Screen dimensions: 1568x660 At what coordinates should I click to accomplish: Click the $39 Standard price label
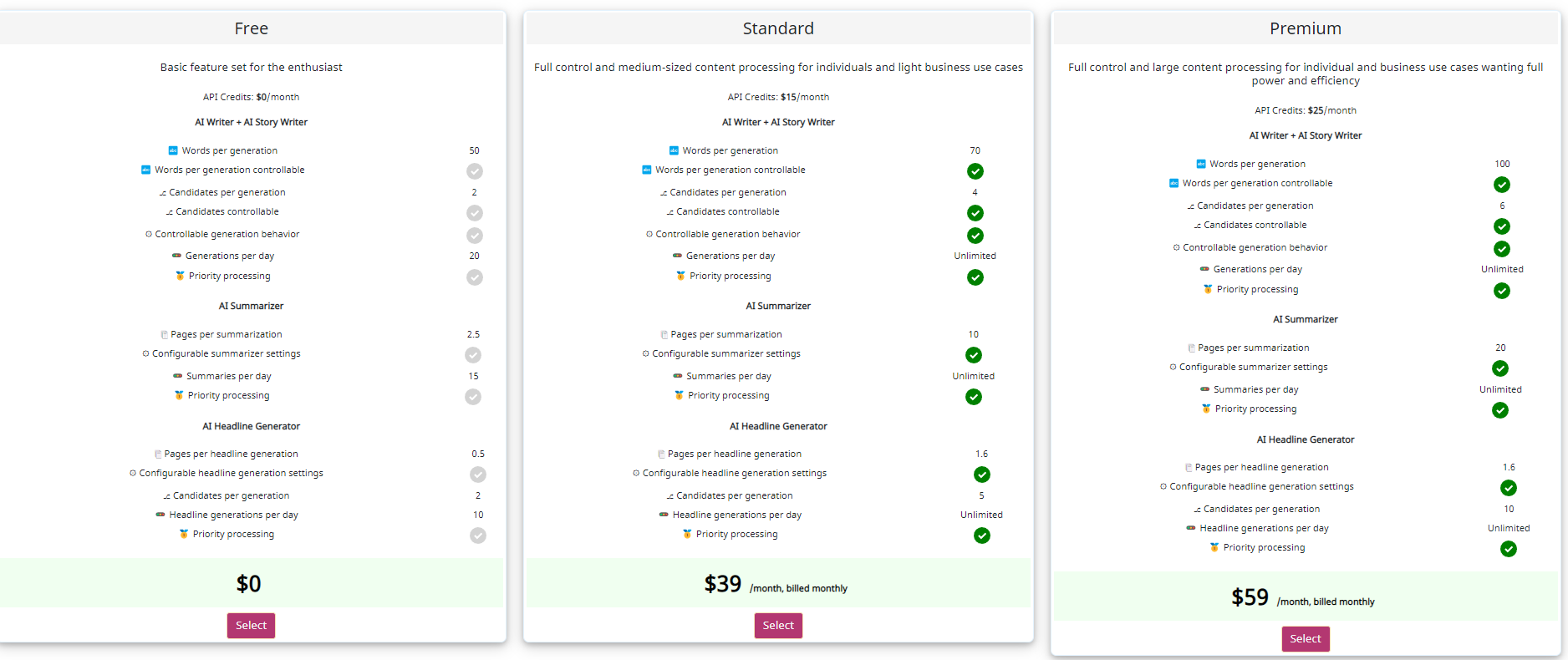(723, 583)
